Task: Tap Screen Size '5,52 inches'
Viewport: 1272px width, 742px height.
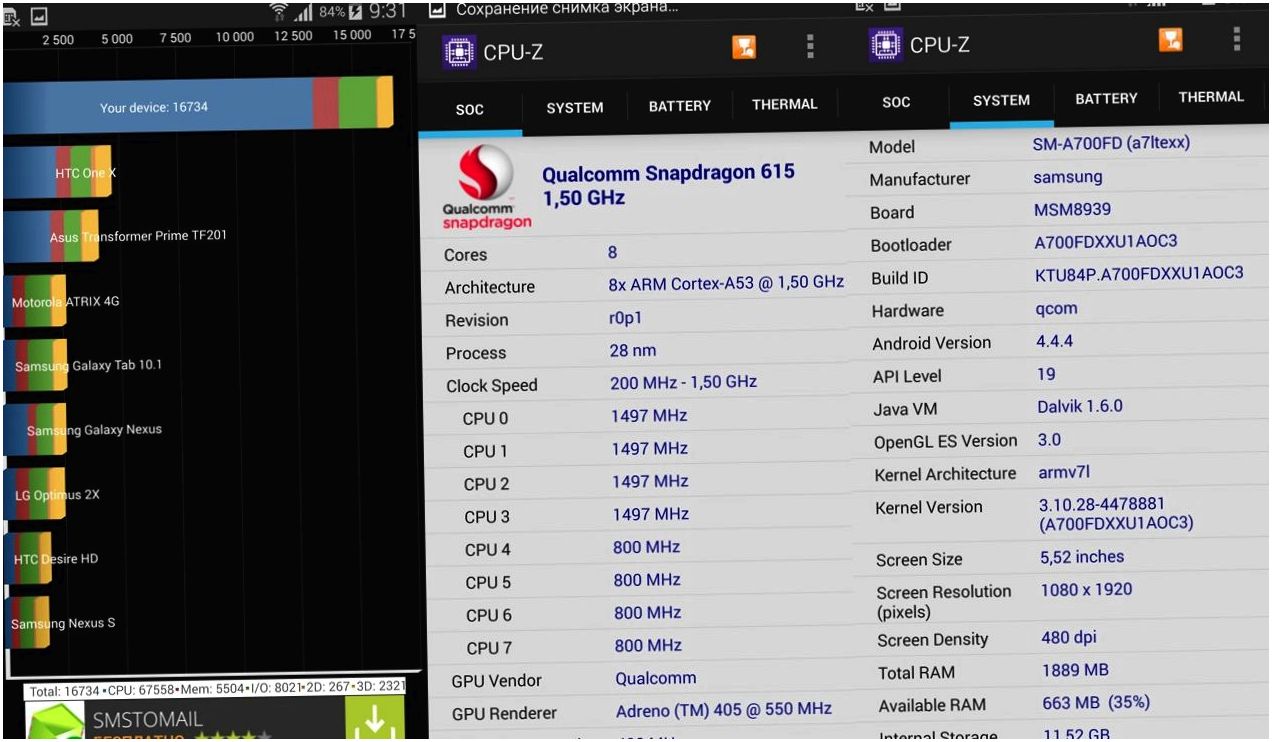Action: point(1082,557)
